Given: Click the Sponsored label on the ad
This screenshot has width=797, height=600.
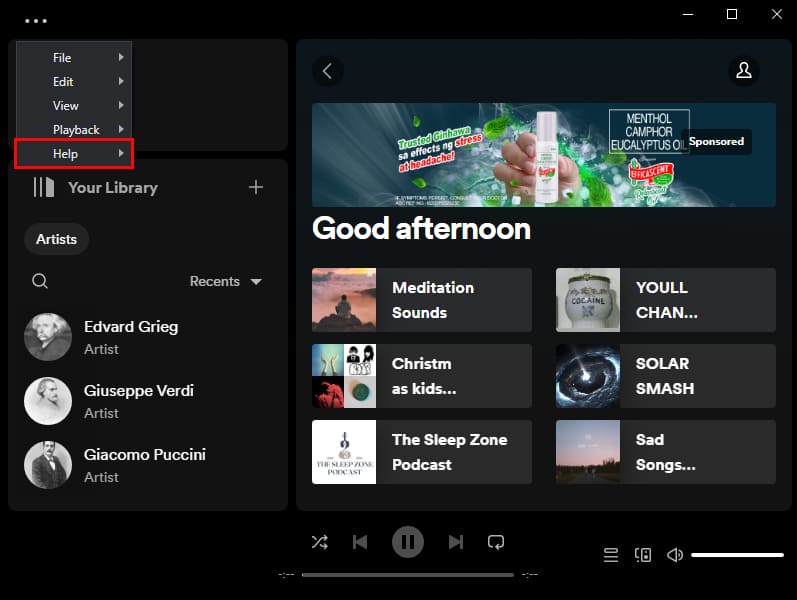Looking at the screenshot, I should (716, 141).
